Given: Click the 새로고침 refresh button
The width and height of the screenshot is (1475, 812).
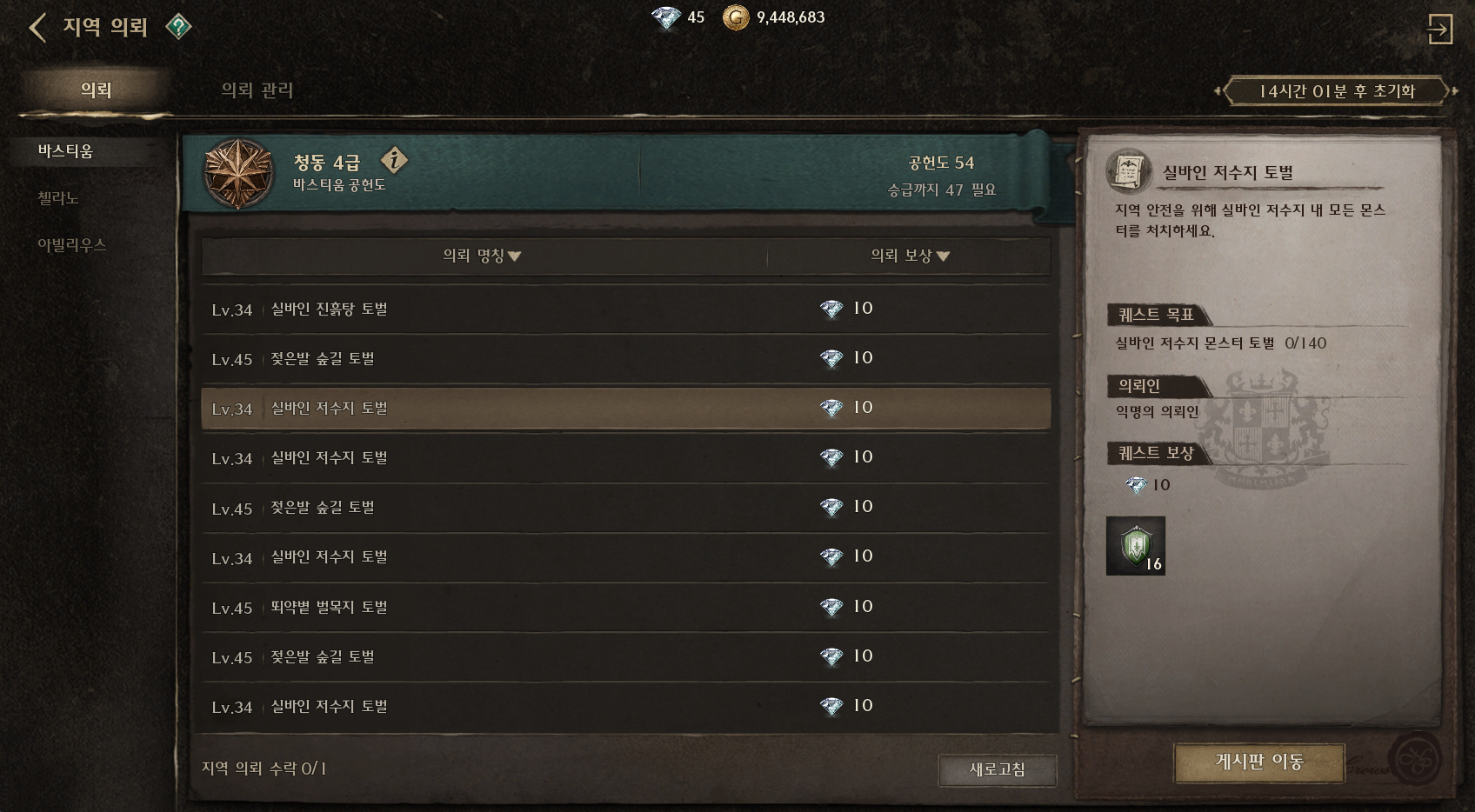Looking at the screenshot, I should (x=998, y=769).
